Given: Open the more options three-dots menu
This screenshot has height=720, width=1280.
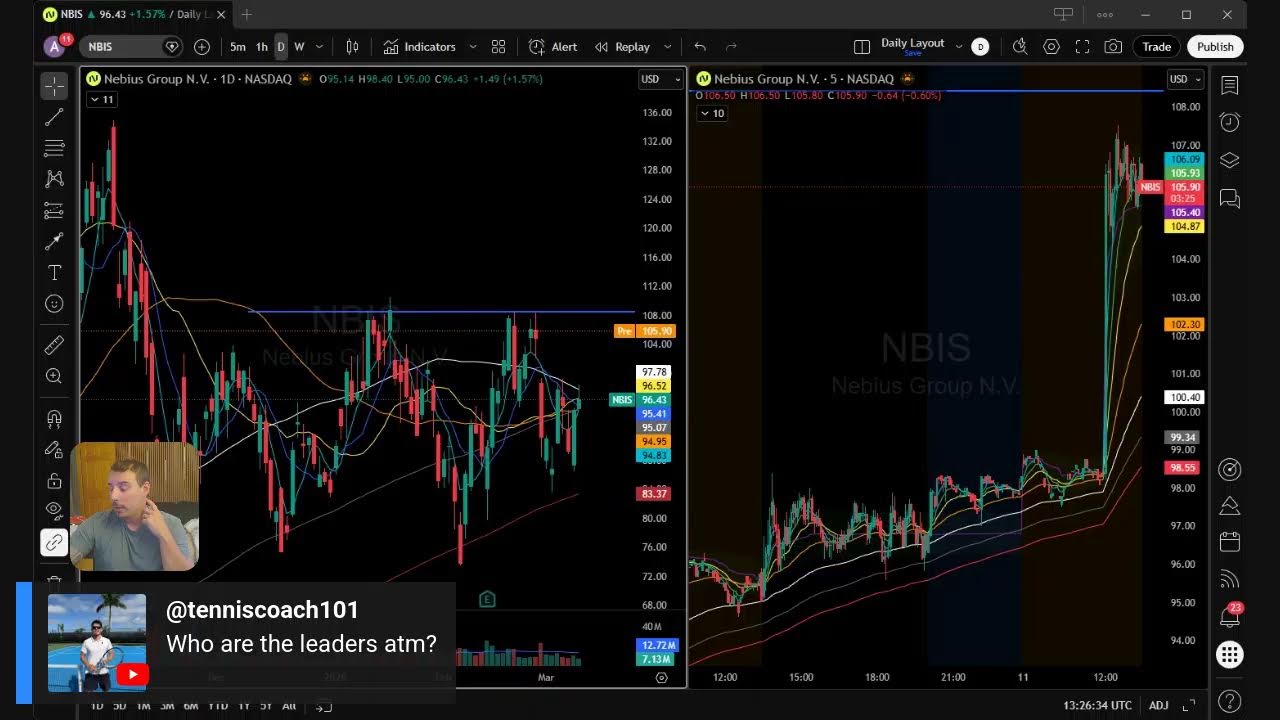Looking at the screenshot, I should (x=1105, y=14).
